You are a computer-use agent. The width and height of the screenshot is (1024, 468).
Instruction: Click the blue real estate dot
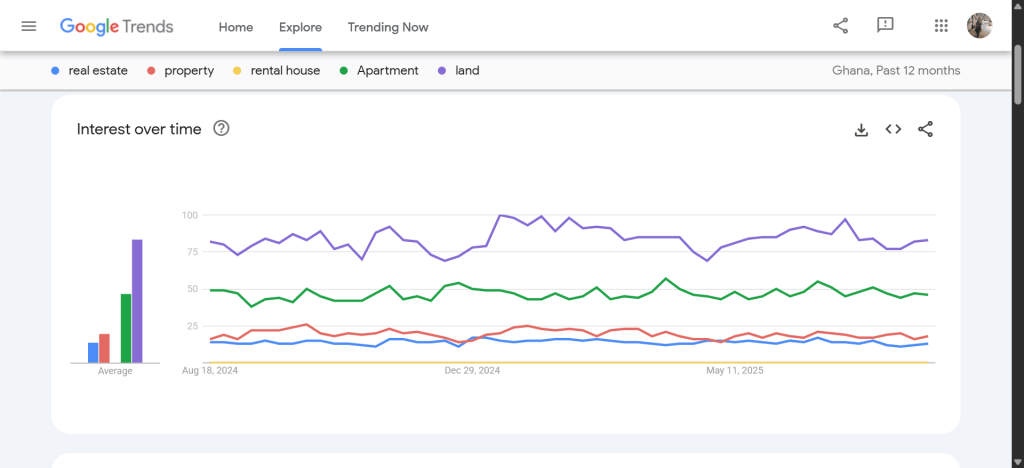click(x=56, y=70)
